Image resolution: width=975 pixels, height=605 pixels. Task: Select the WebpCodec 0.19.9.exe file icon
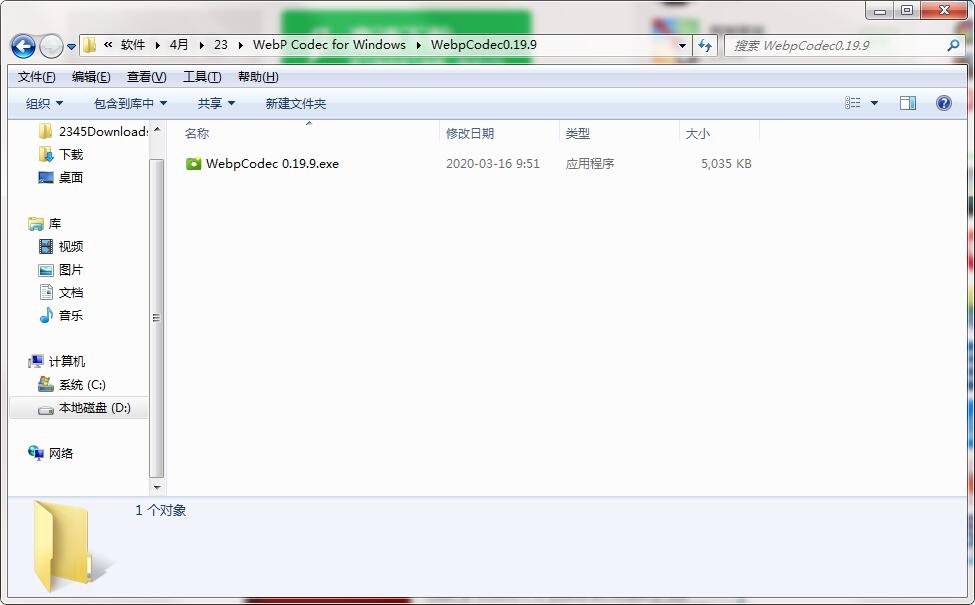193,164
